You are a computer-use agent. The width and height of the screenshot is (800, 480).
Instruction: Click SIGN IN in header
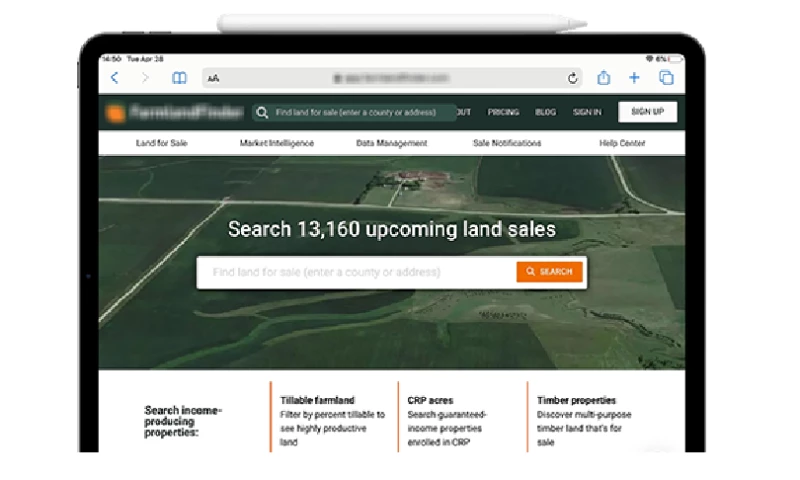pos(587,112)
